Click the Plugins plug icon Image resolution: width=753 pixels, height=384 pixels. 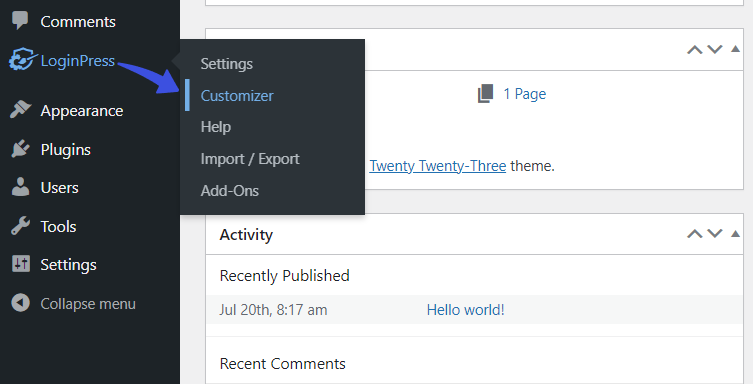(20, 149)
